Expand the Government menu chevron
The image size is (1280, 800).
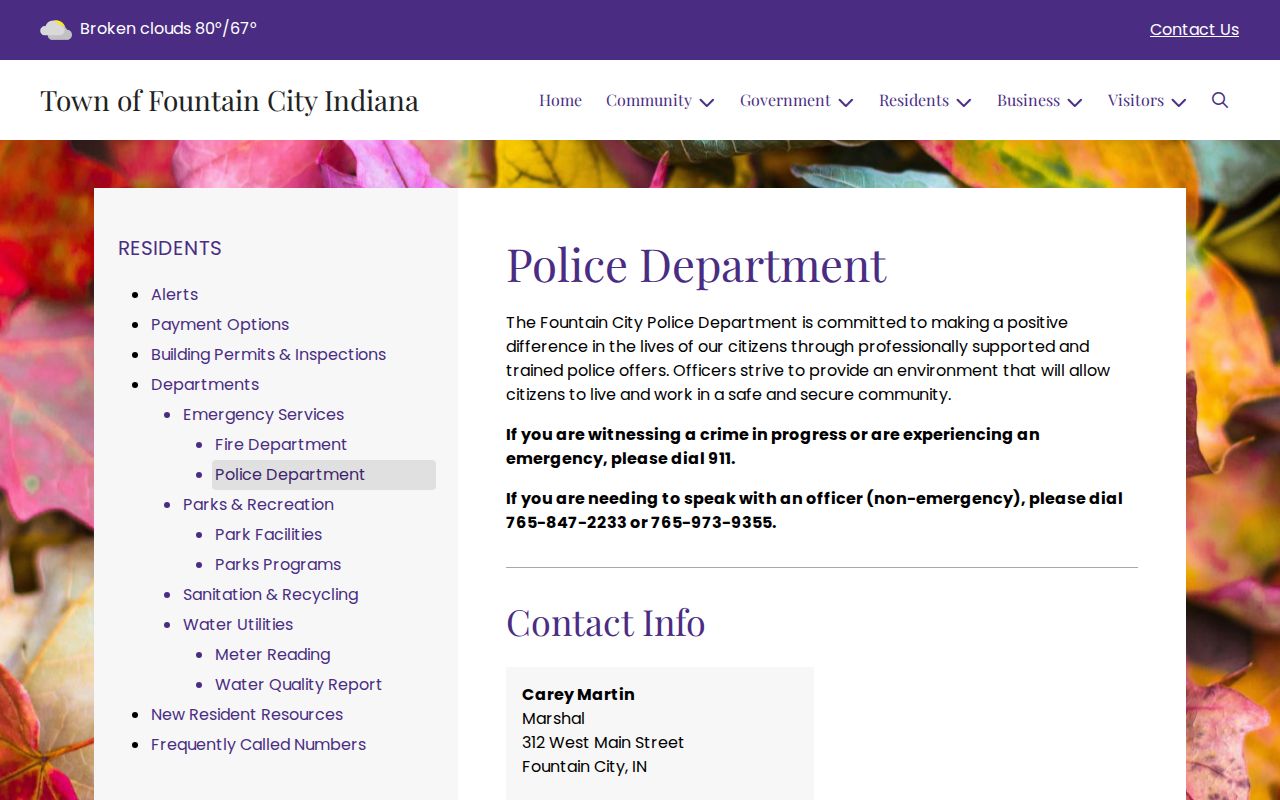click(x=846, y=102)
